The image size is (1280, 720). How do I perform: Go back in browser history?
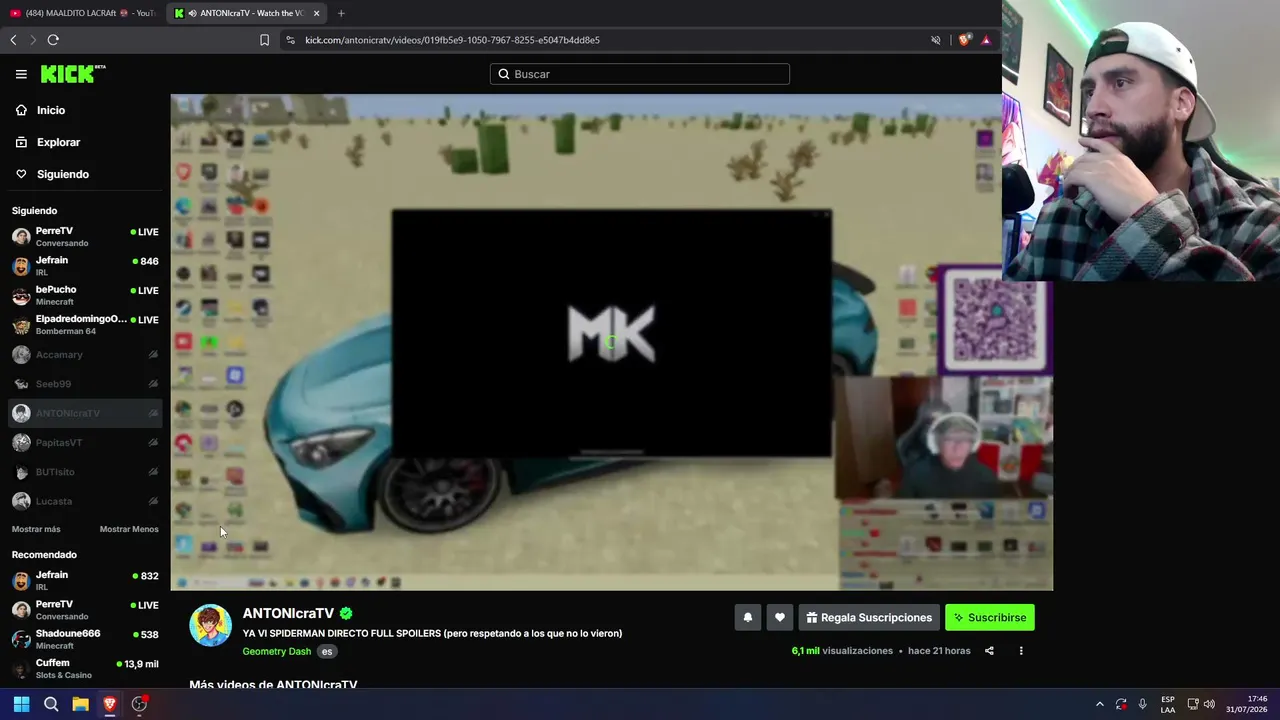pyautogui.click(x=13, y=40)
